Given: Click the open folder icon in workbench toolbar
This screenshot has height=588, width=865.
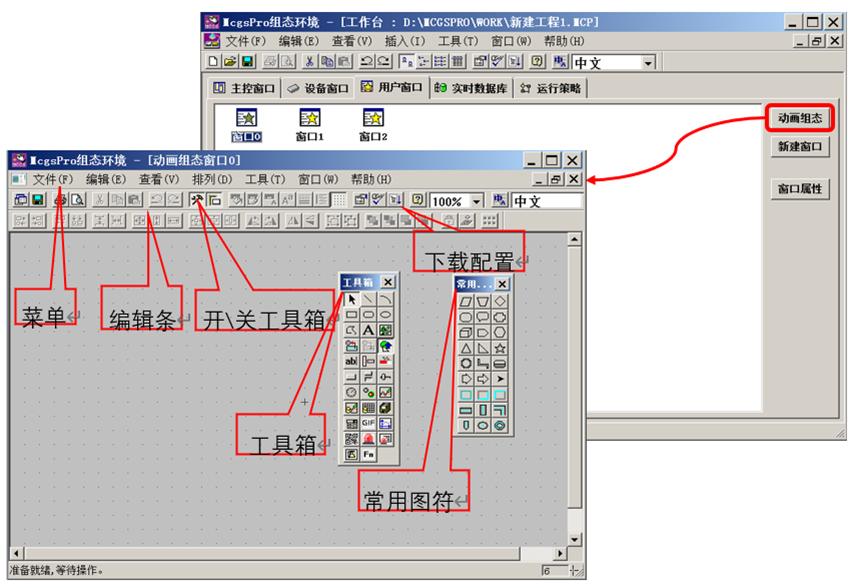Looking at the screenshot, I should [x=231, y=61].
